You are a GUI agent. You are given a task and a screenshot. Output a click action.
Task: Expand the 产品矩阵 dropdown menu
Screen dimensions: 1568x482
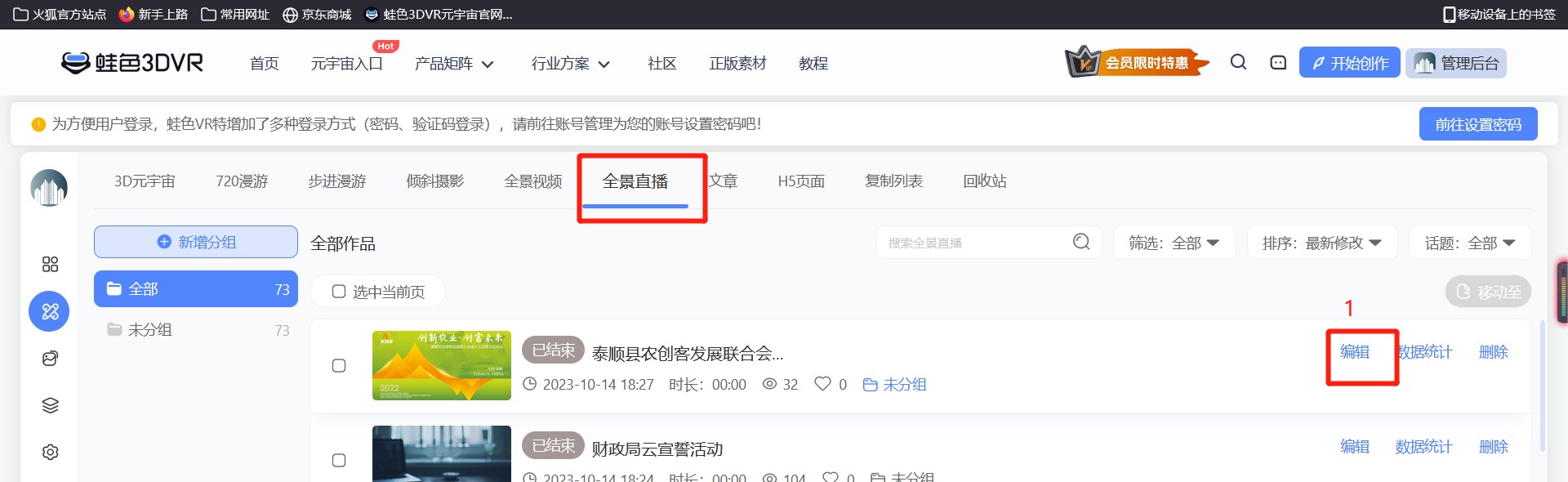coord(455,64)
